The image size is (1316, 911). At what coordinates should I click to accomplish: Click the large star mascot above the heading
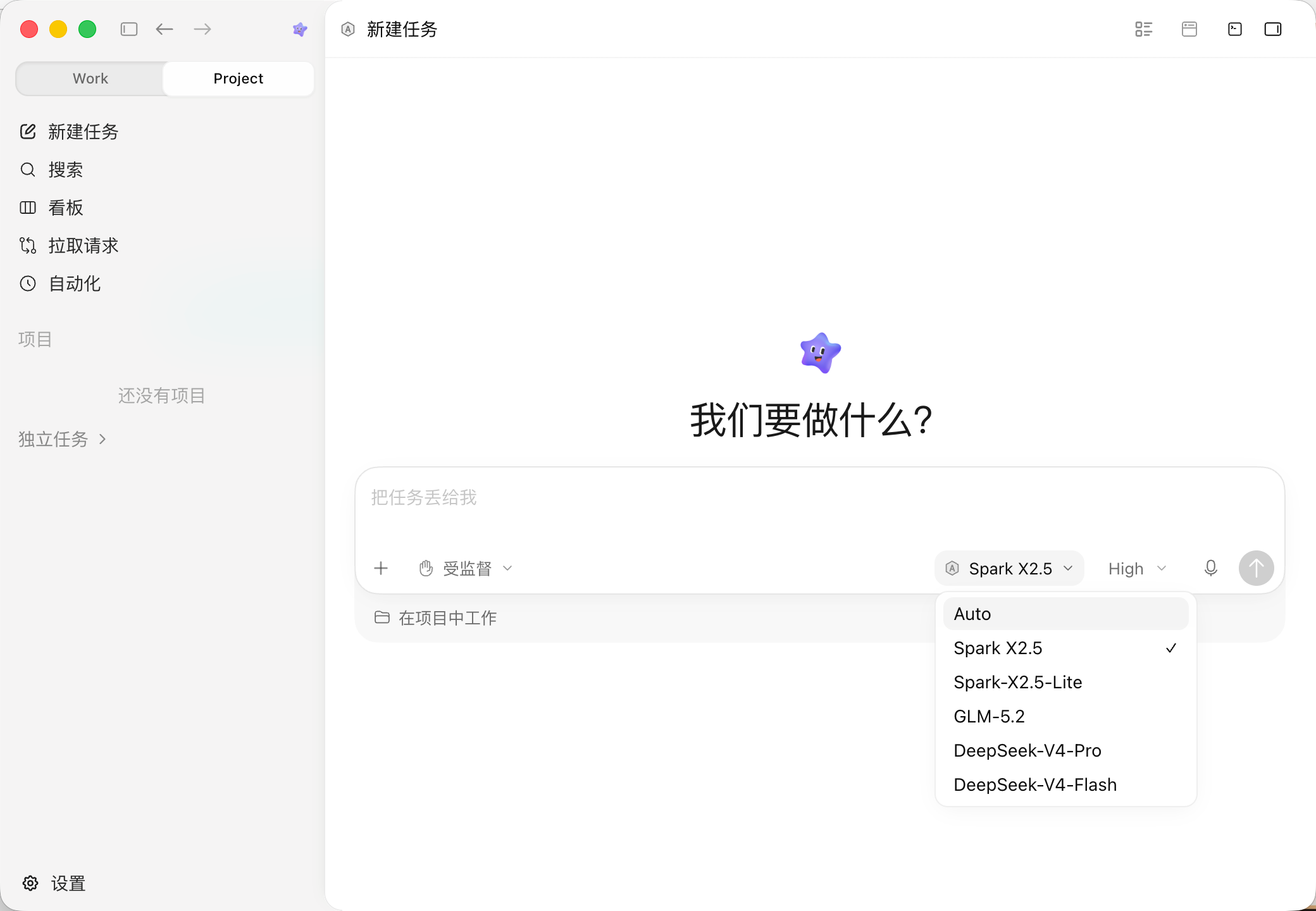coord(821,353)
